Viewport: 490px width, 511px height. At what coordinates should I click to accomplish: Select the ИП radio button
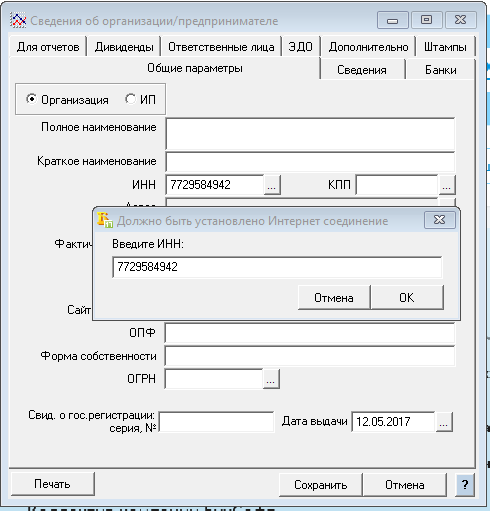pyautogui.click(x=130, y=99)
